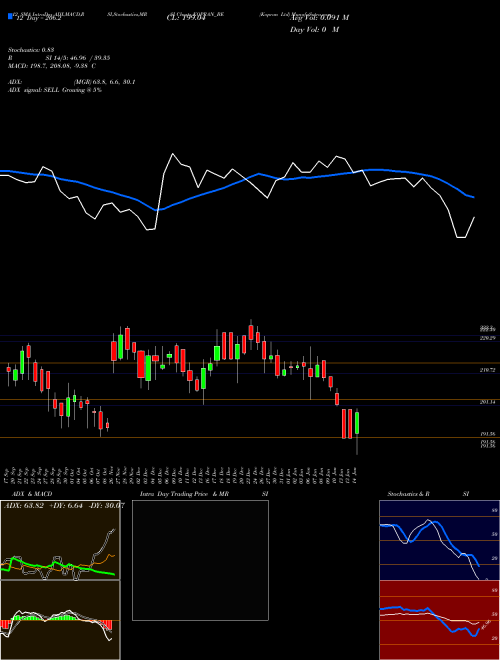Click the 'Avg Vol: 0.091 M' text

pos(320,18)
